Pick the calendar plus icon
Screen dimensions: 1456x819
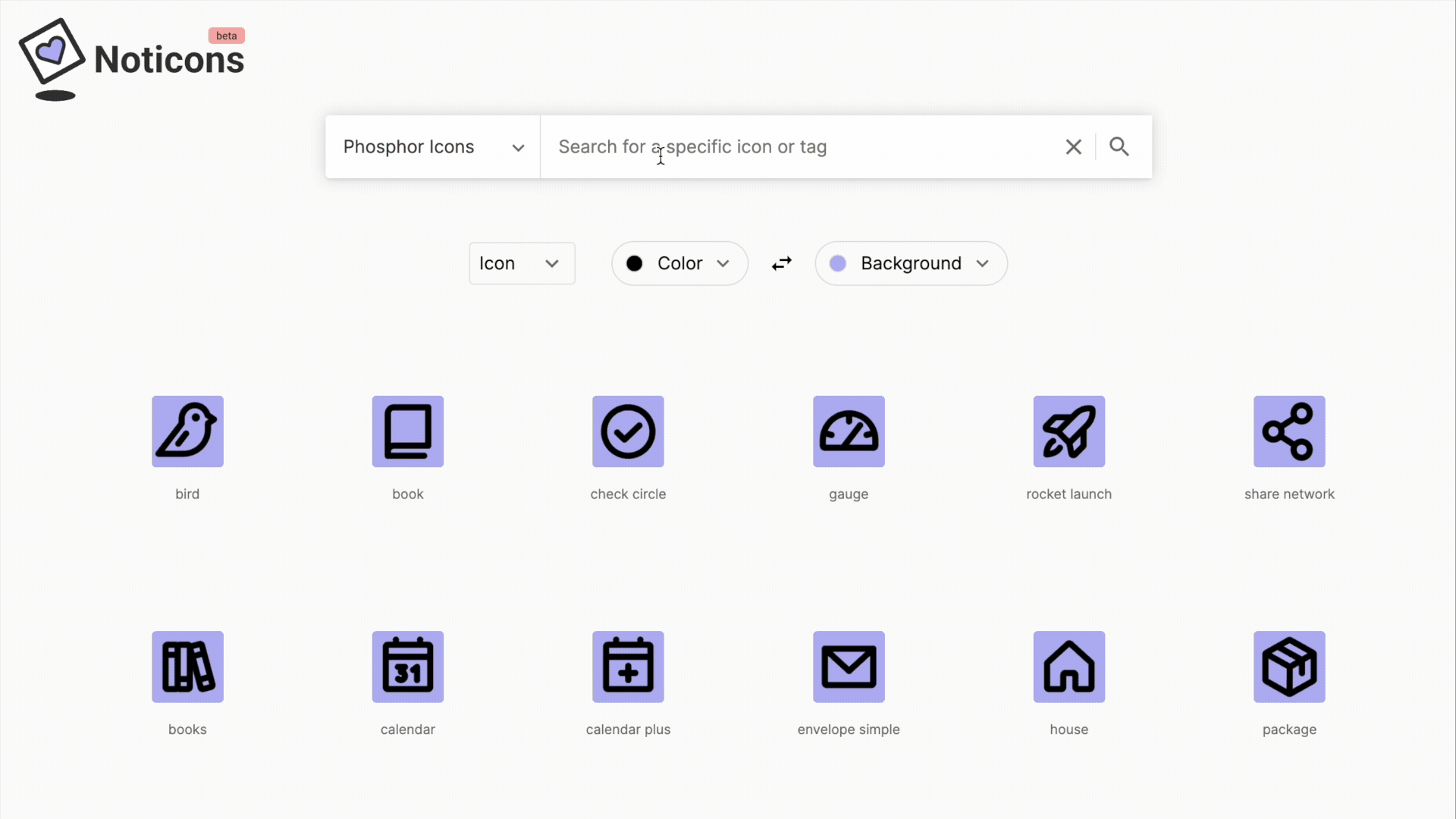pyautogui.click(x=628, y=667)
